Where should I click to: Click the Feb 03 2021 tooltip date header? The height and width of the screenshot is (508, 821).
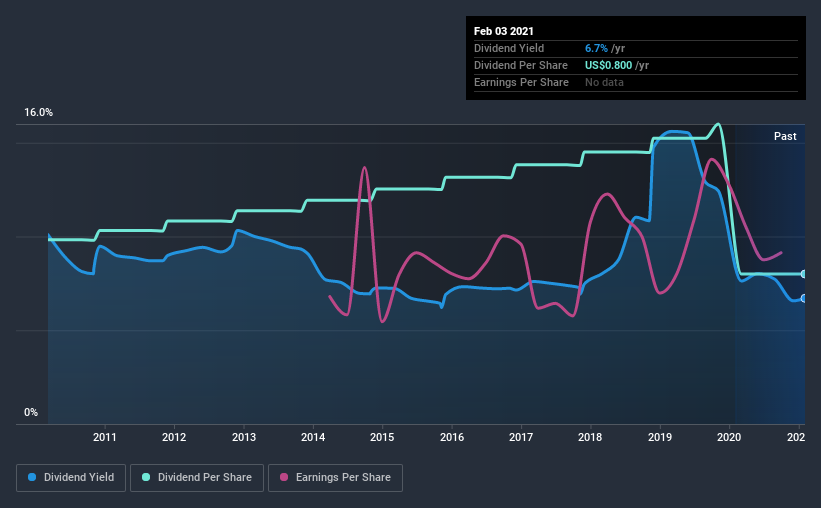click(x=504, y=31)
